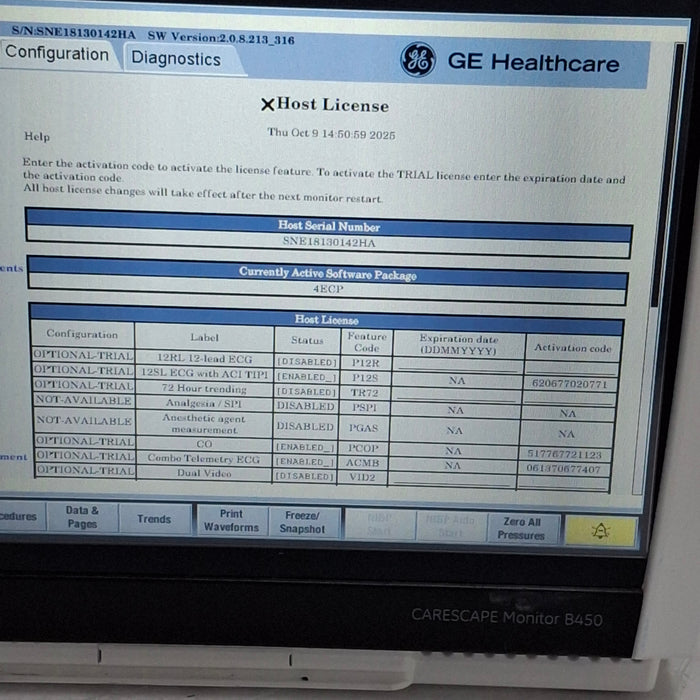Click the Anesthetic agent measurement label
Viewport: 700px width, 700px height.
[204, 424]
